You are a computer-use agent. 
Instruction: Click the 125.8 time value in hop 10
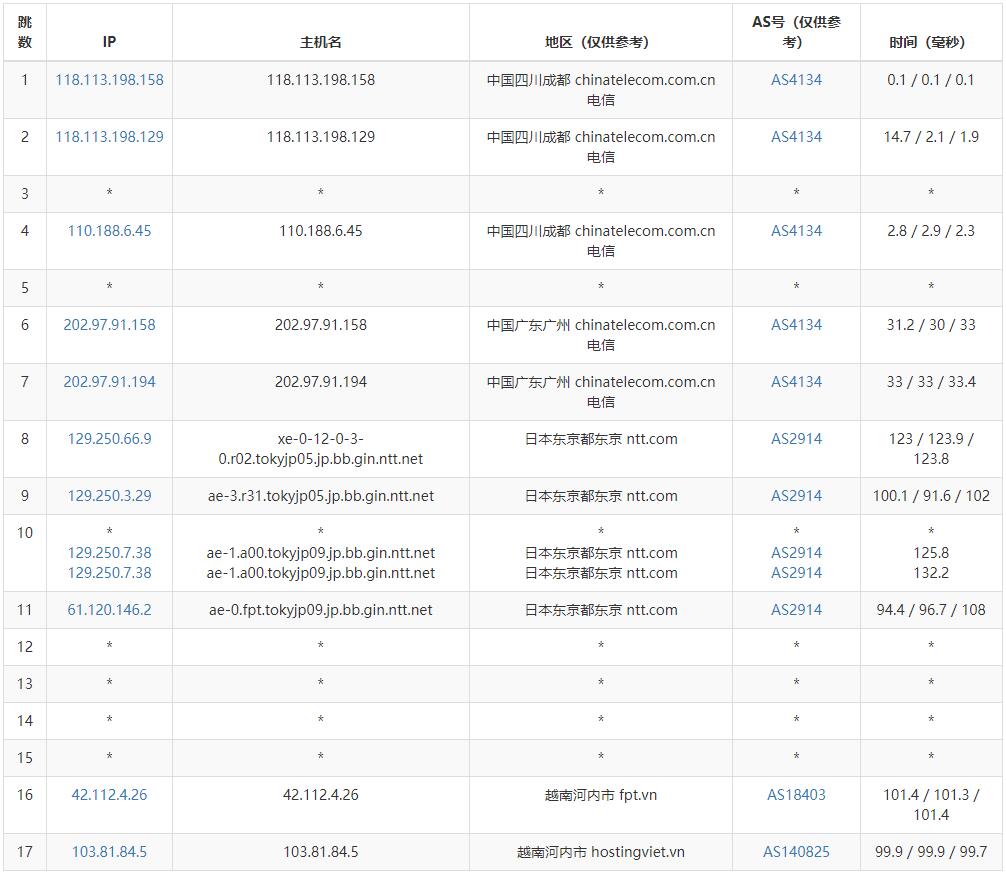(x=931, y=553)
